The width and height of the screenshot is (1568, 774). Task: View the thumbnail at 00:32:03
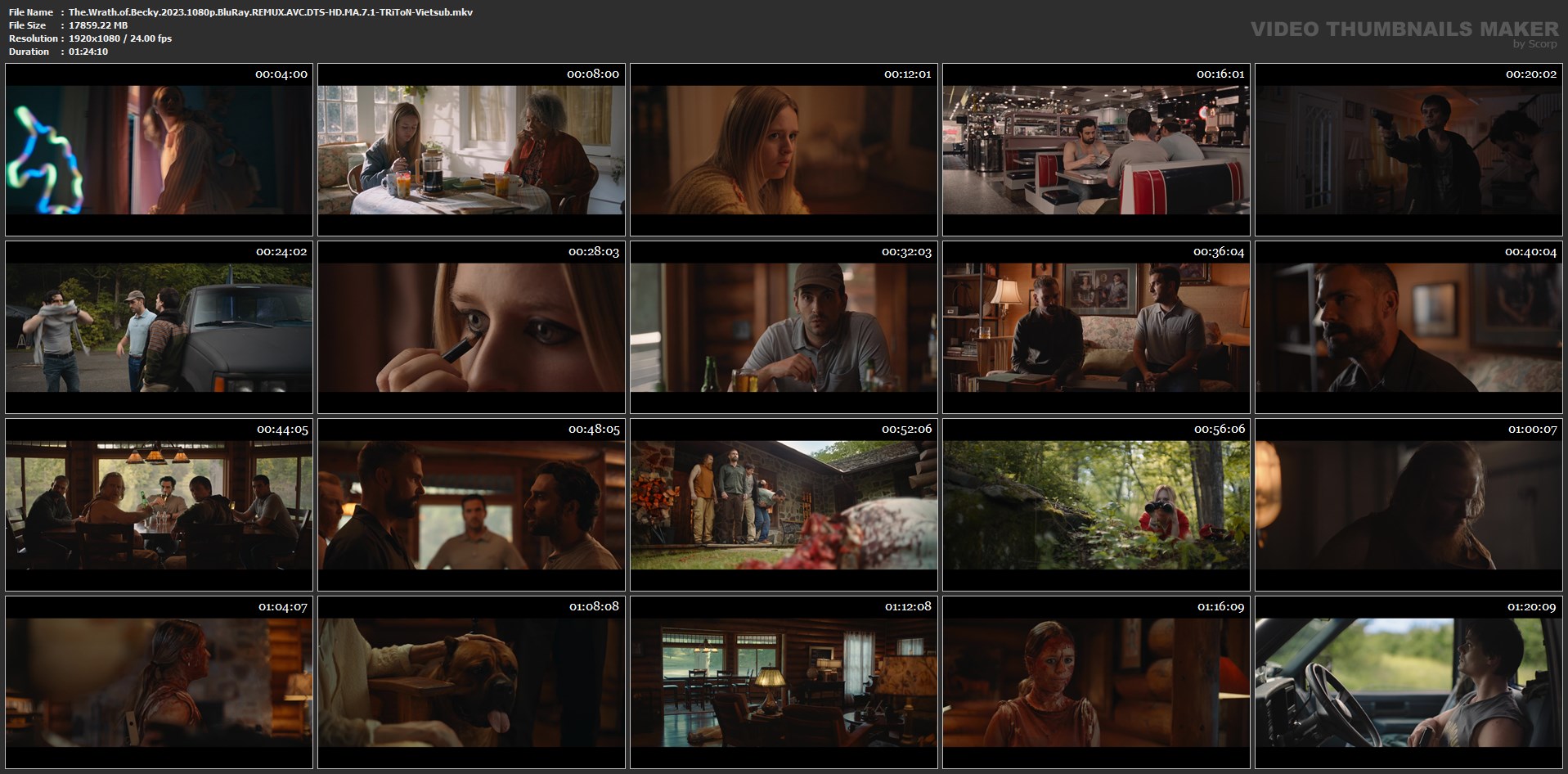(x=784, y=327)
